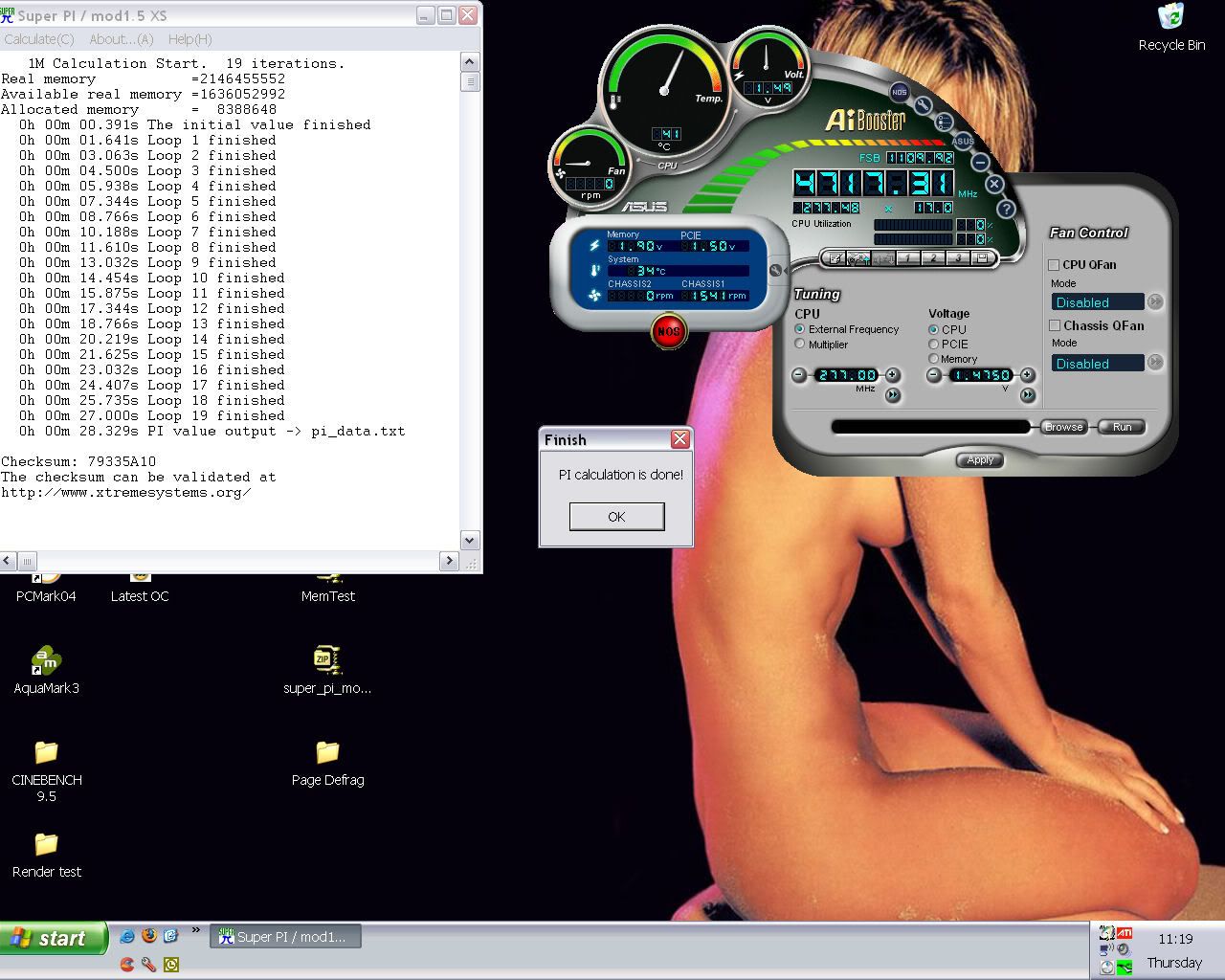Click OK in the Finish dialog
This screenshot has width=1225, height=980.
point(616,517)
